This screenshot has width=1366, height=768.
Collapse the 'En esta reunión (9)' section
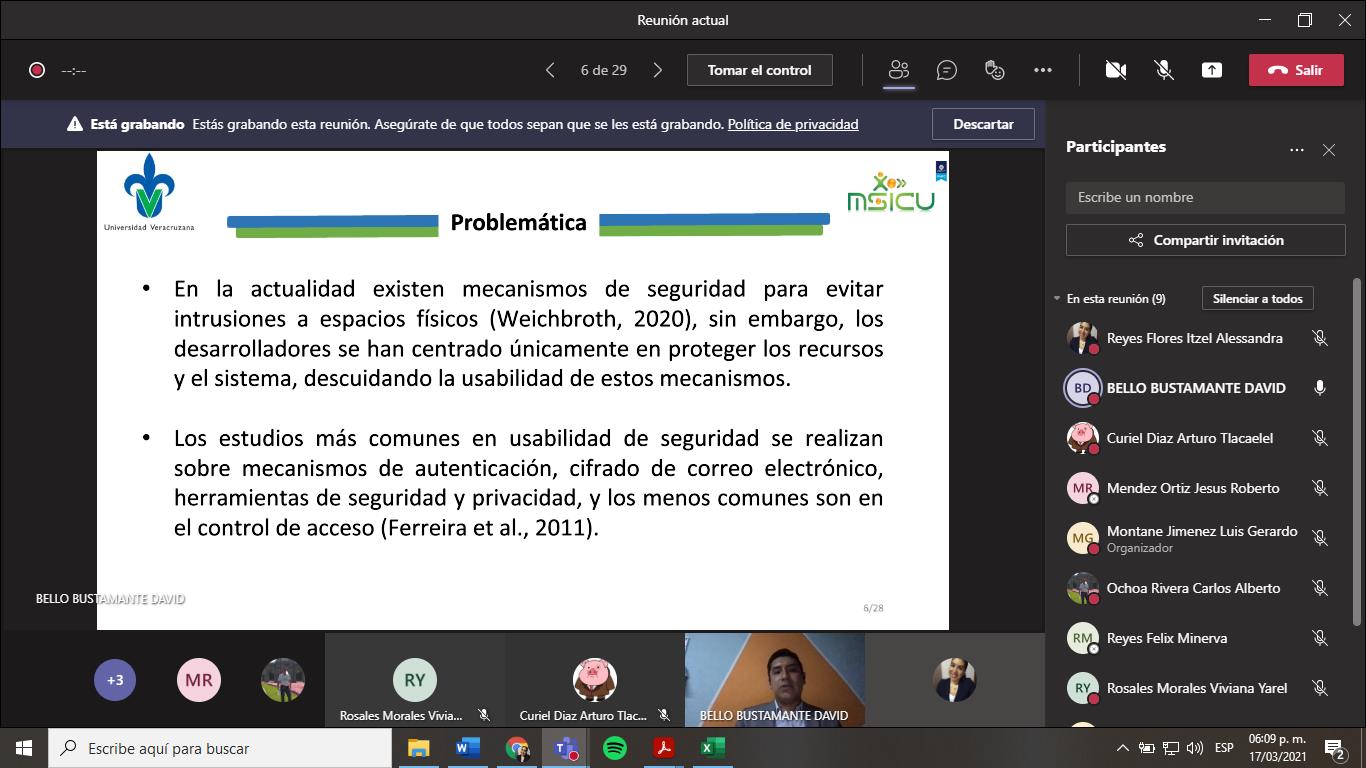tap(1057, 299)
